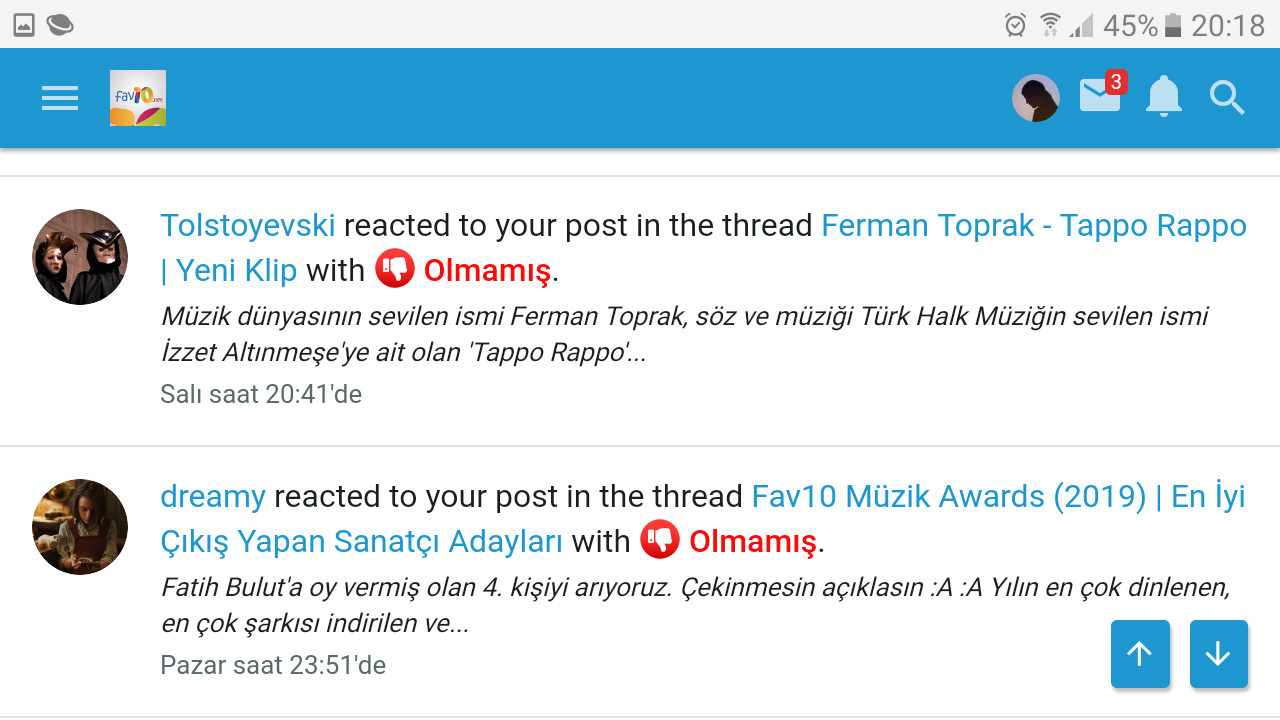Tap the Fav10 site logo
The width and height of the screenshot is (1280, 720).
138,98
